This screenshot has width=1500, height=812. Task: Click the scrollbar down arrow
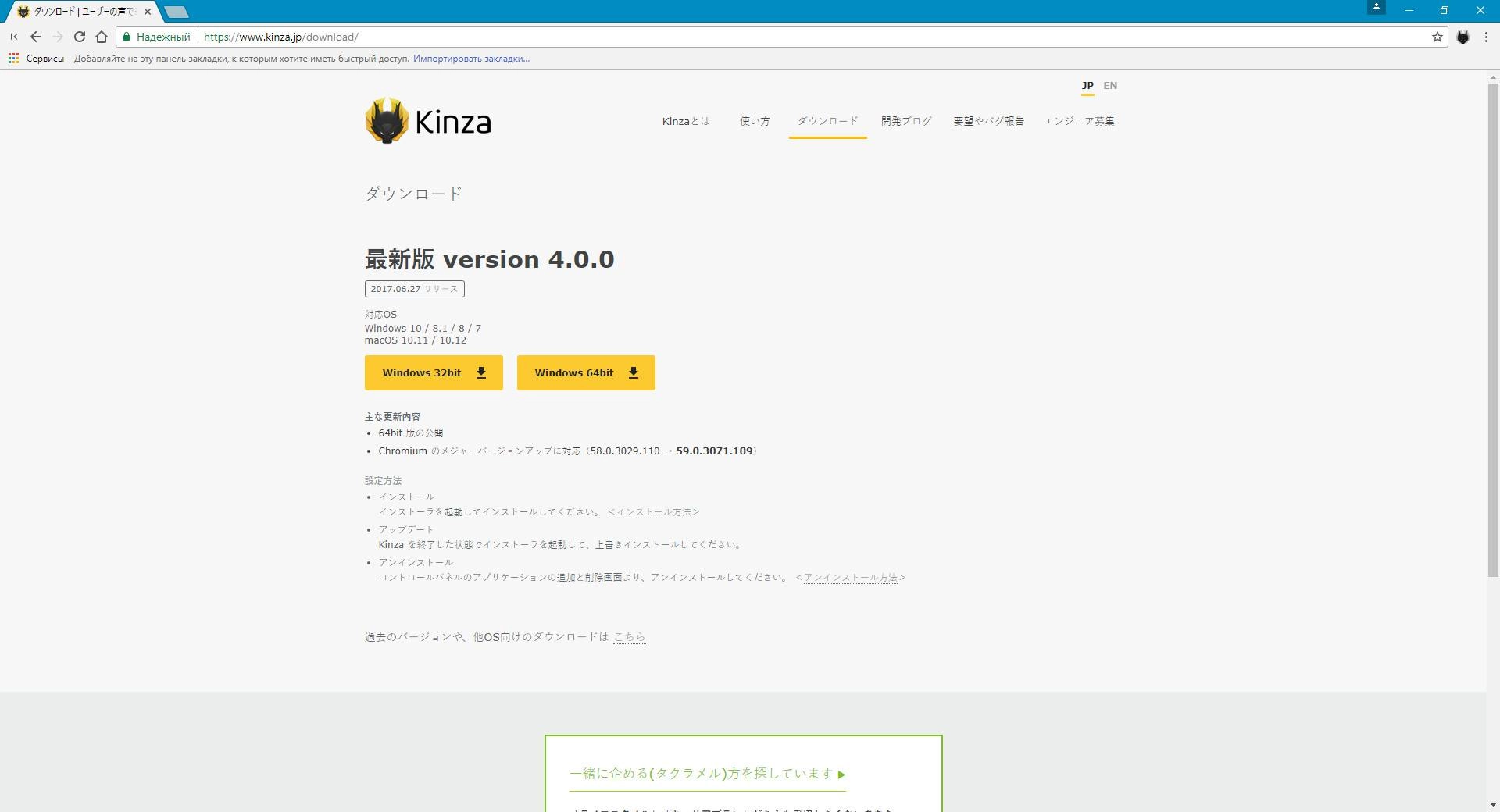click(x=1493, y=805)
